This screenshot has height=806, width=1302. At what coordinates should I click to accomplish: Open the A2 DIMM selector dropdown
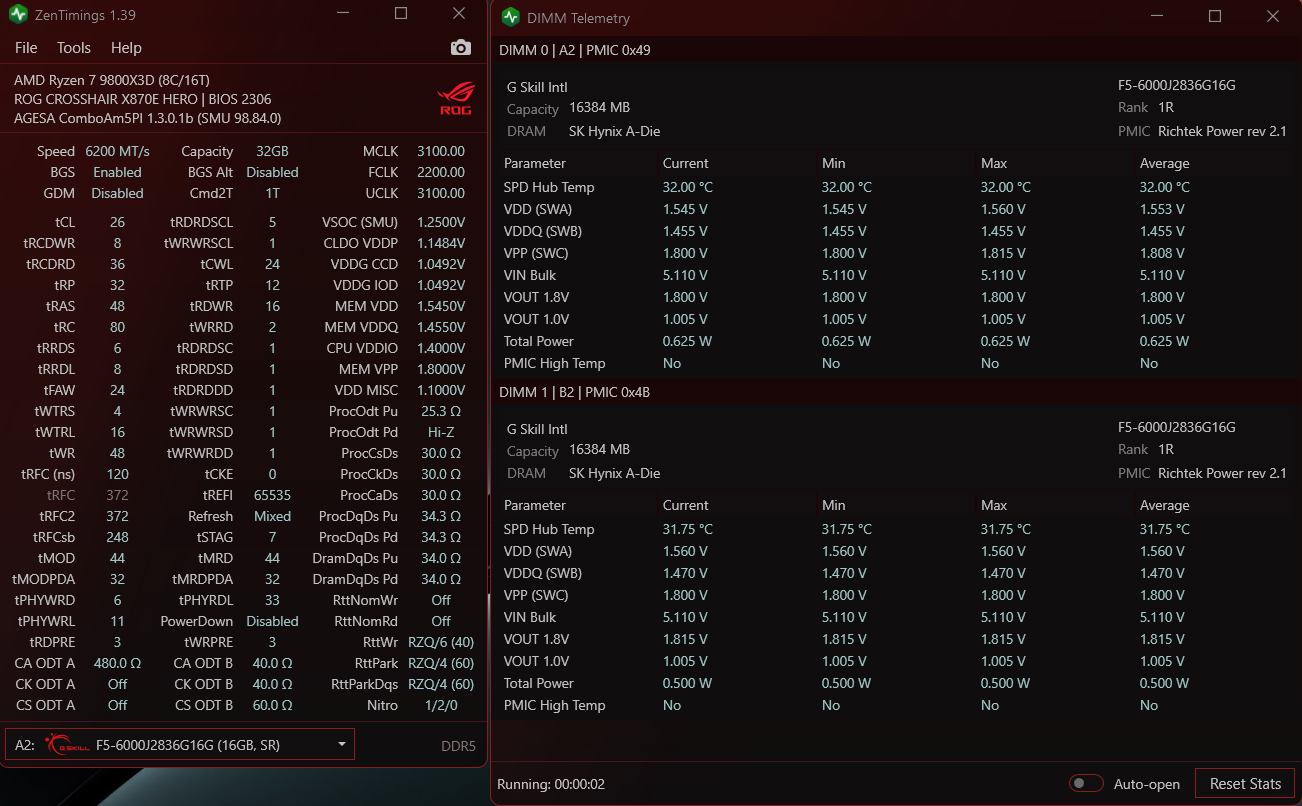(x=180, y=744)
